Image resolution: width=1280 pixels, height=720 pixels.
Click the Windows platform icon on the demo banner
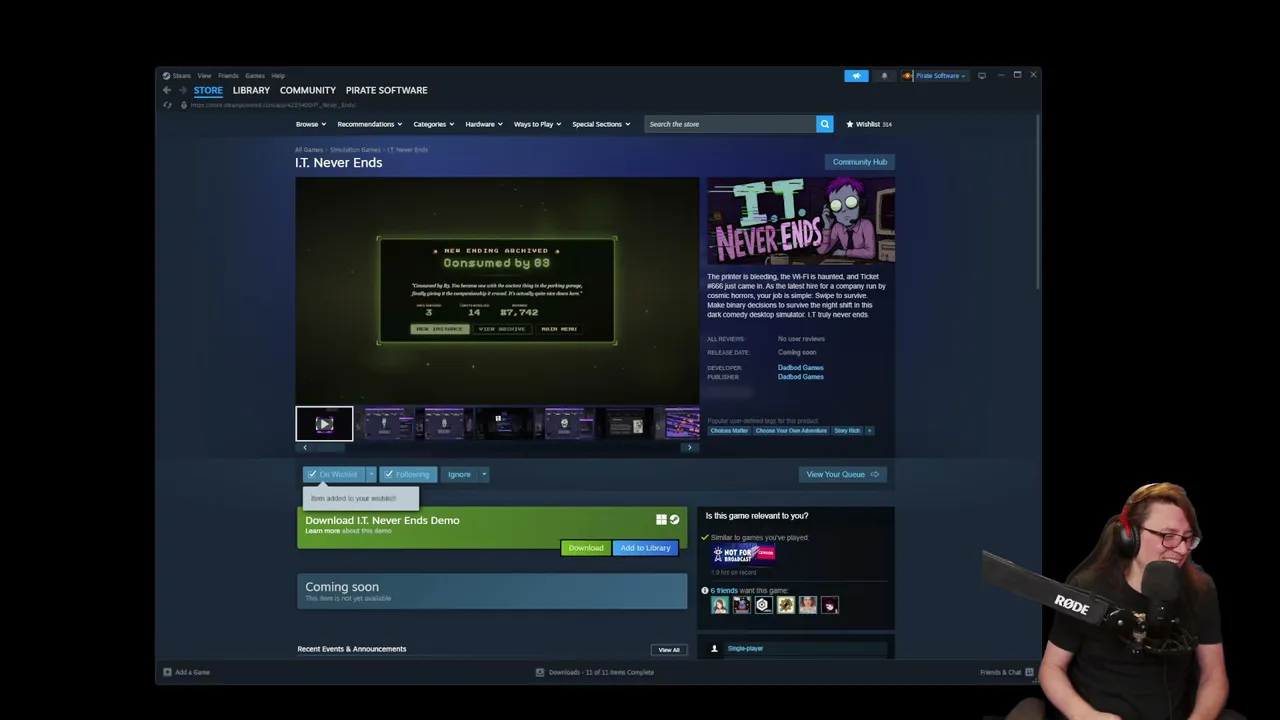[x=661, y=520]
